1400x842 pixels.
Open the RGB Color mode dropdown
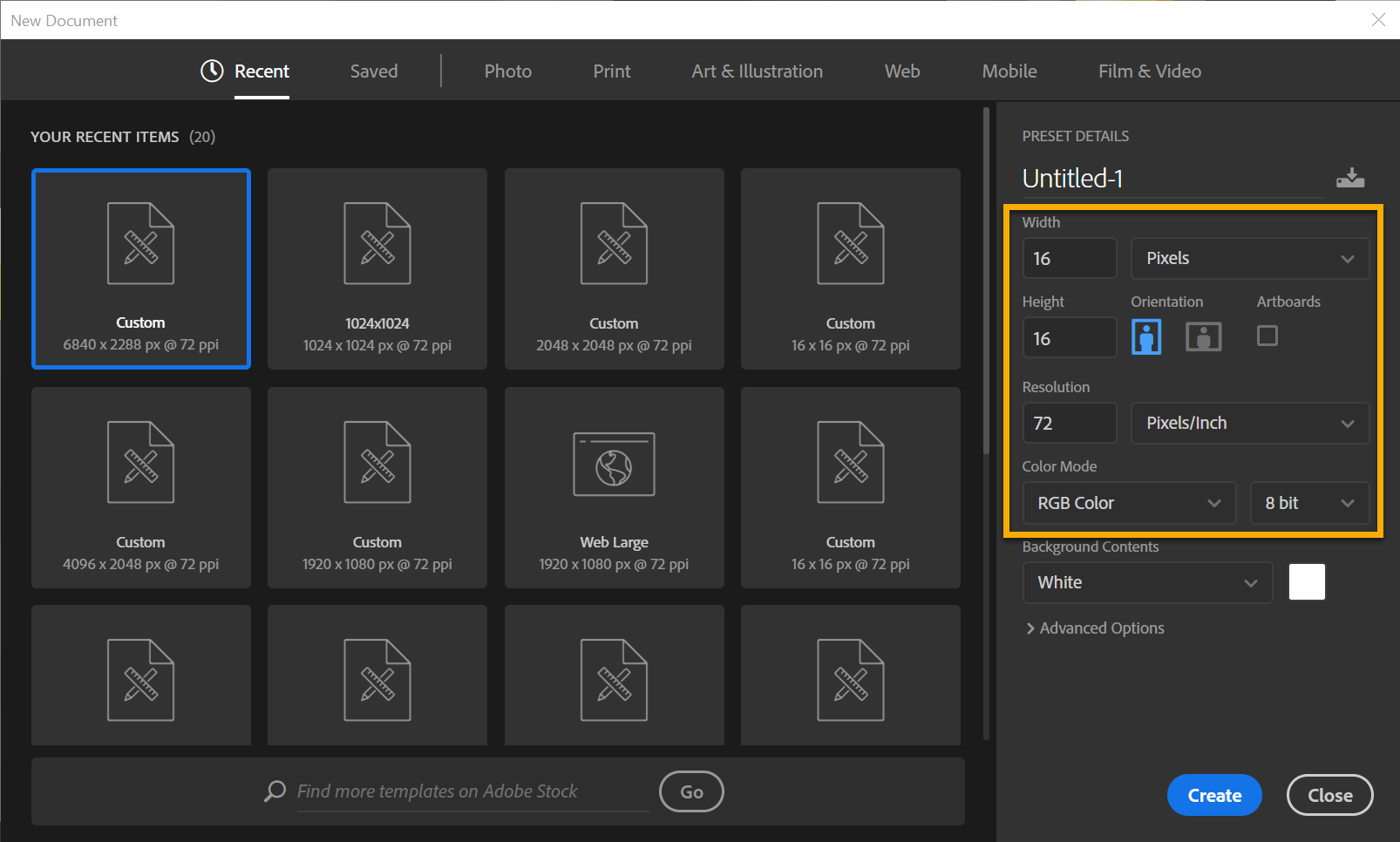pos(1129,503)
